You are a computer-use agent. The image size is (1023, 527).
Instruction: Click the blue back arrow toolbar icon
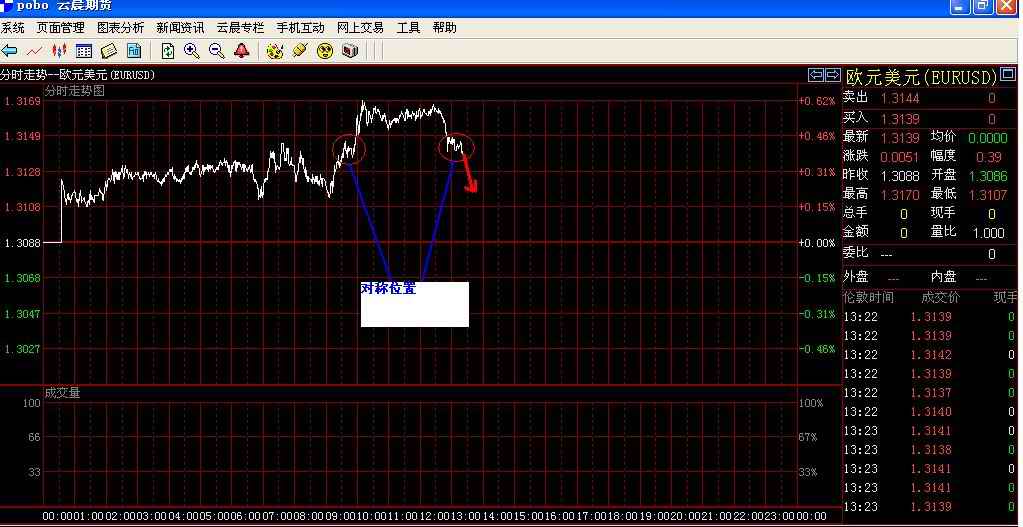pyautogui.click(x=9, y=50)
